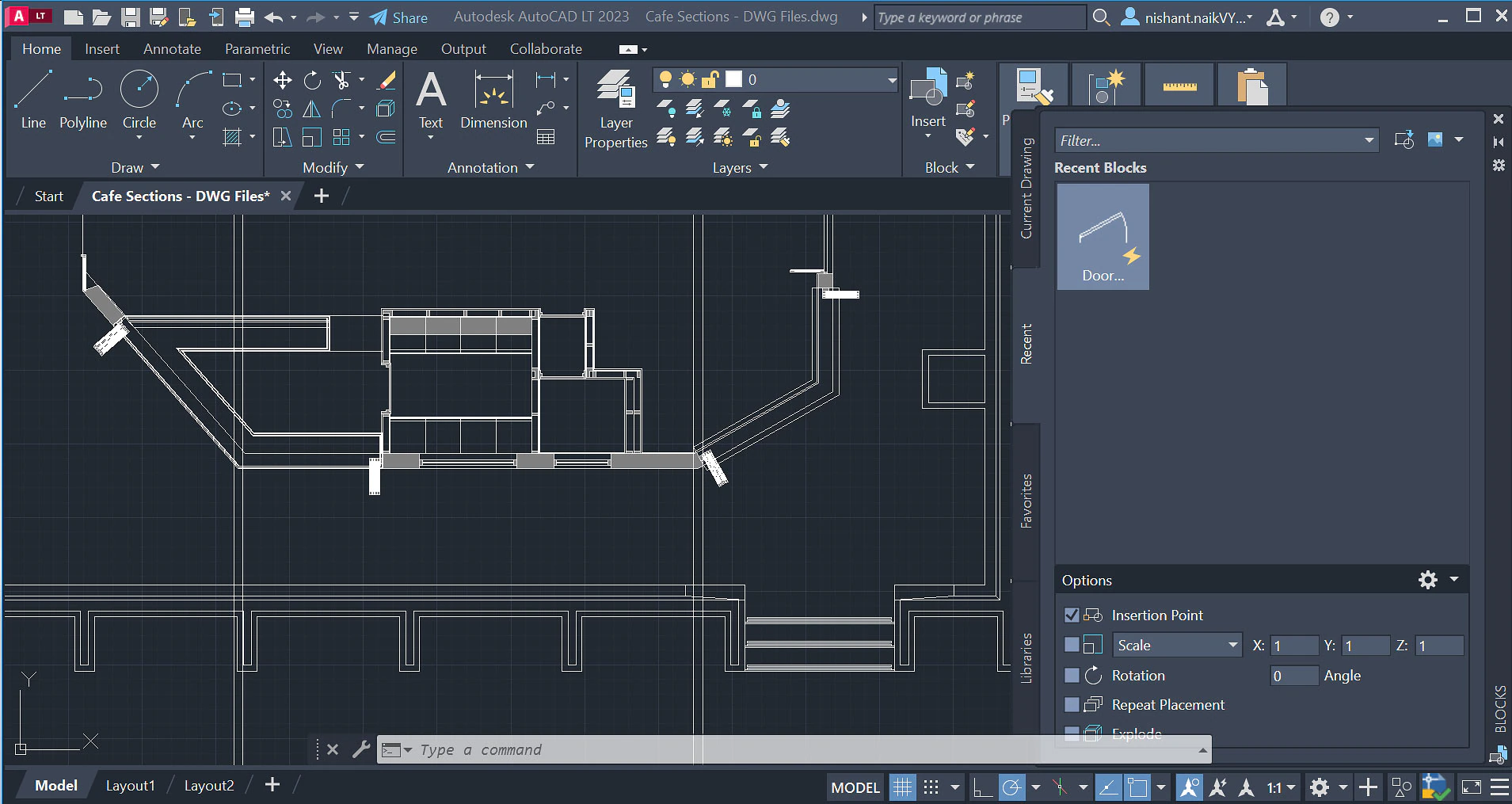Enable the Scale checkbox in Options panel
This screenshot has height=804, width=1512.
tap(1073, 645)
